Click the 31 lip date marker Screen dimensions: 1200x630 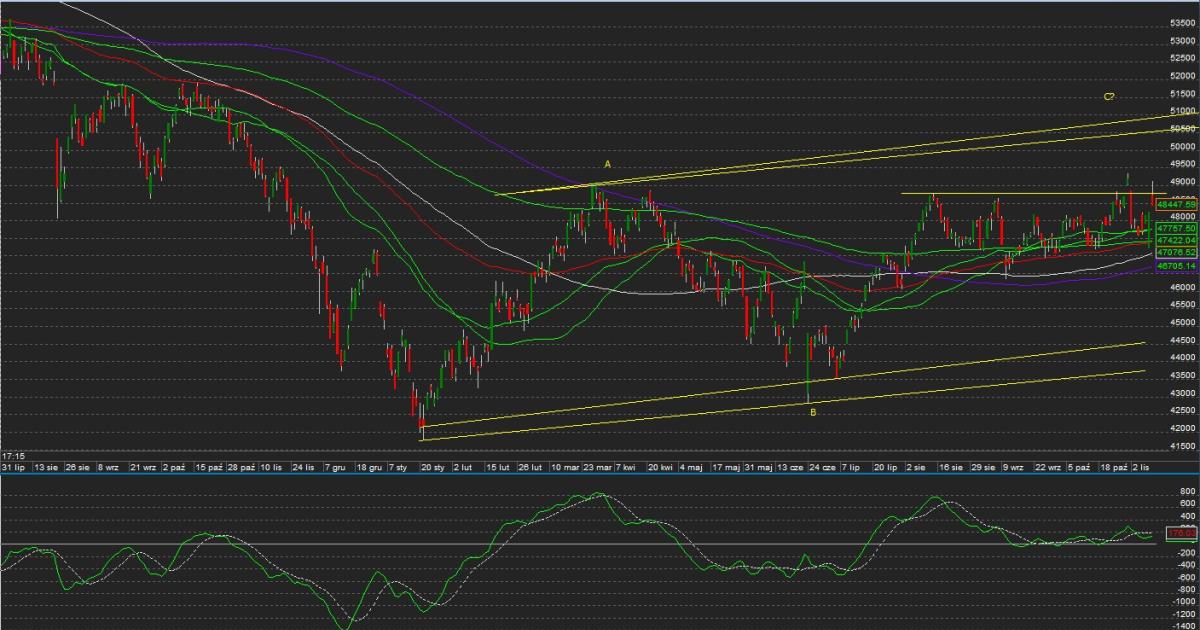tap(13, 467)
